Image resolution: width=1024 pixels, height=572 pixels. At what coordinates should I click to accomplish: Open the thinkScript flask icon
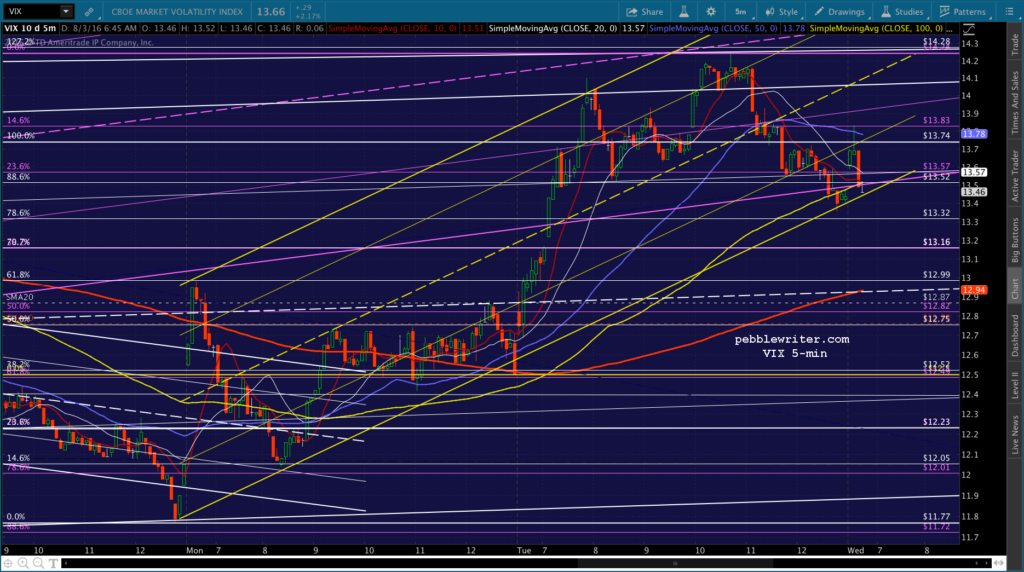684,12
